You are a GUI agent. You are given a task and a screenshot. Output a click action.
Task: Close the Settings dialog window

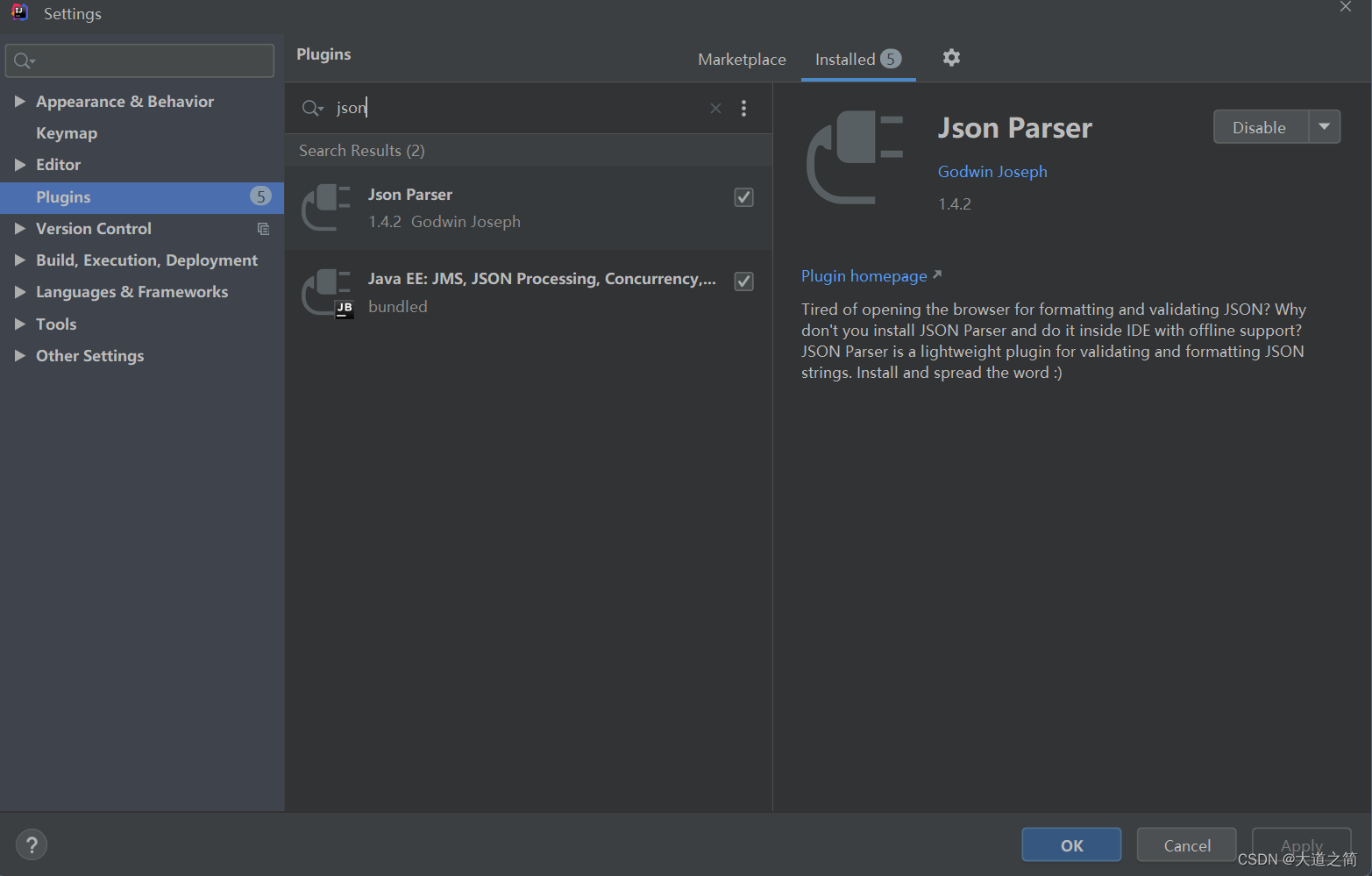click(1346, 7)
